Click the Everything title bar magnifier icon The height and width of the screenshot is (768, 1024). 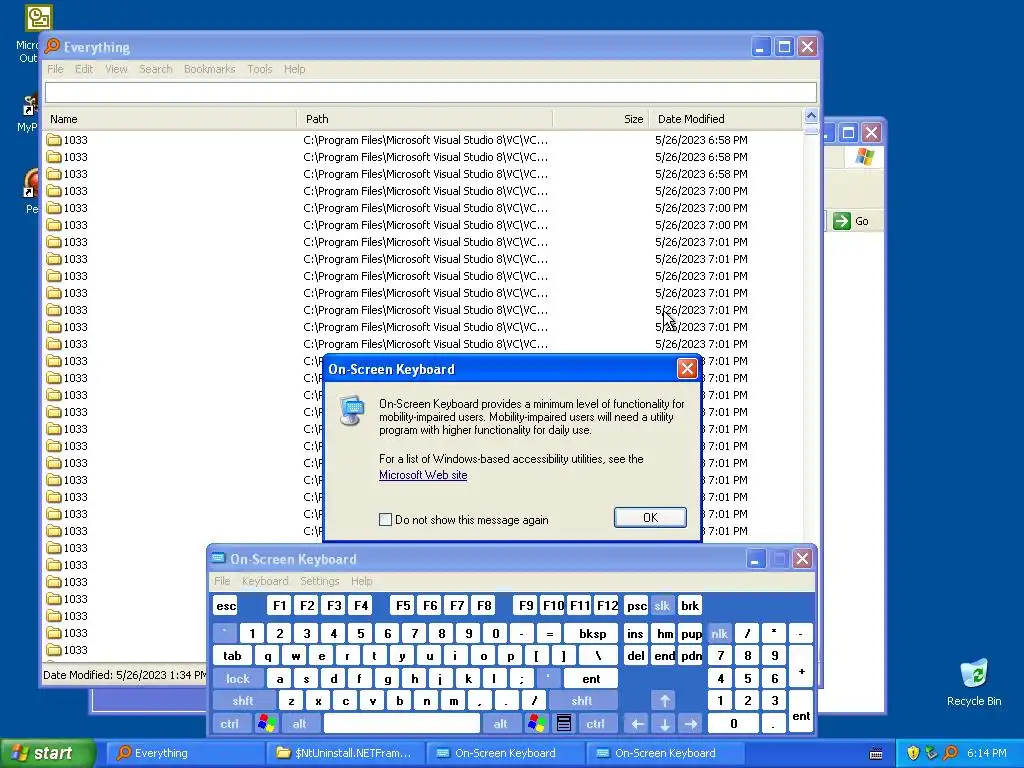[x=52, y=47]
